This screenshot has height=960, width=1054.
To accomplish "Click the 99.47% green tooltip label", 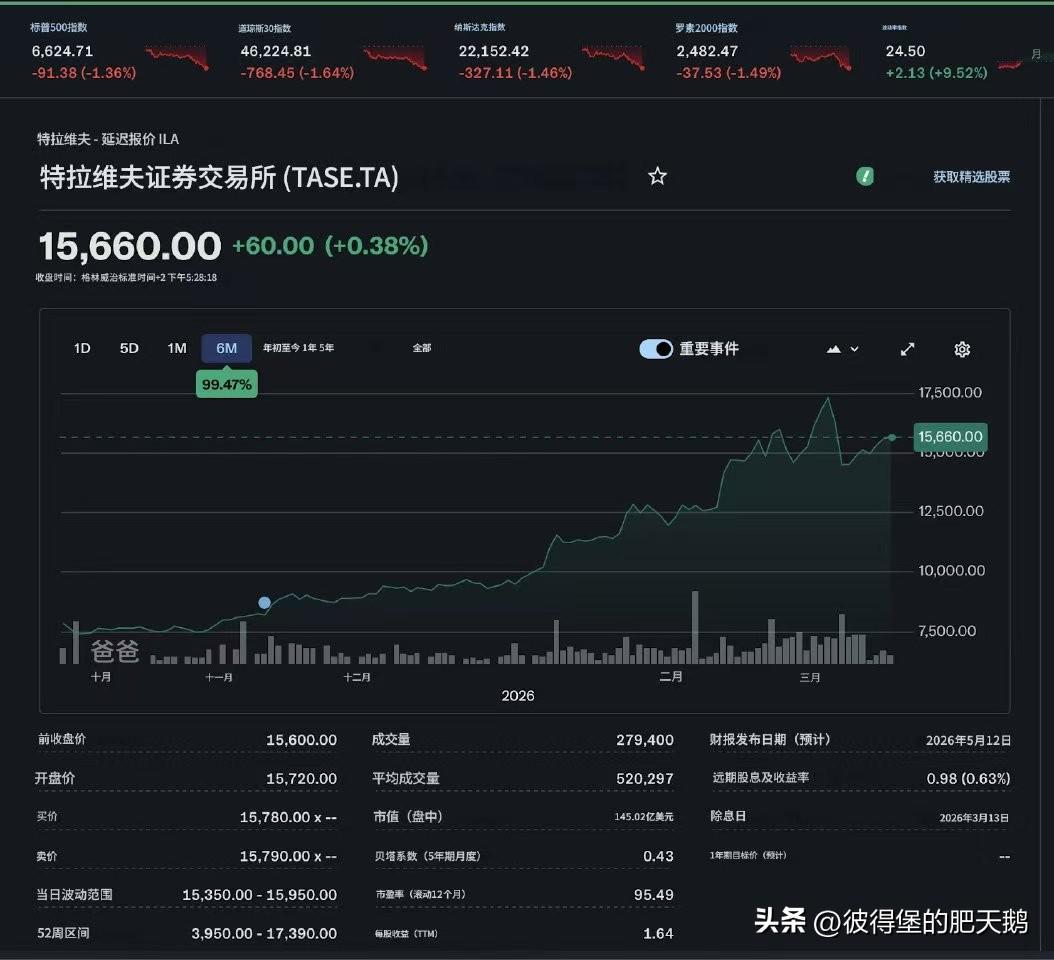I will (x=226, y=383).
